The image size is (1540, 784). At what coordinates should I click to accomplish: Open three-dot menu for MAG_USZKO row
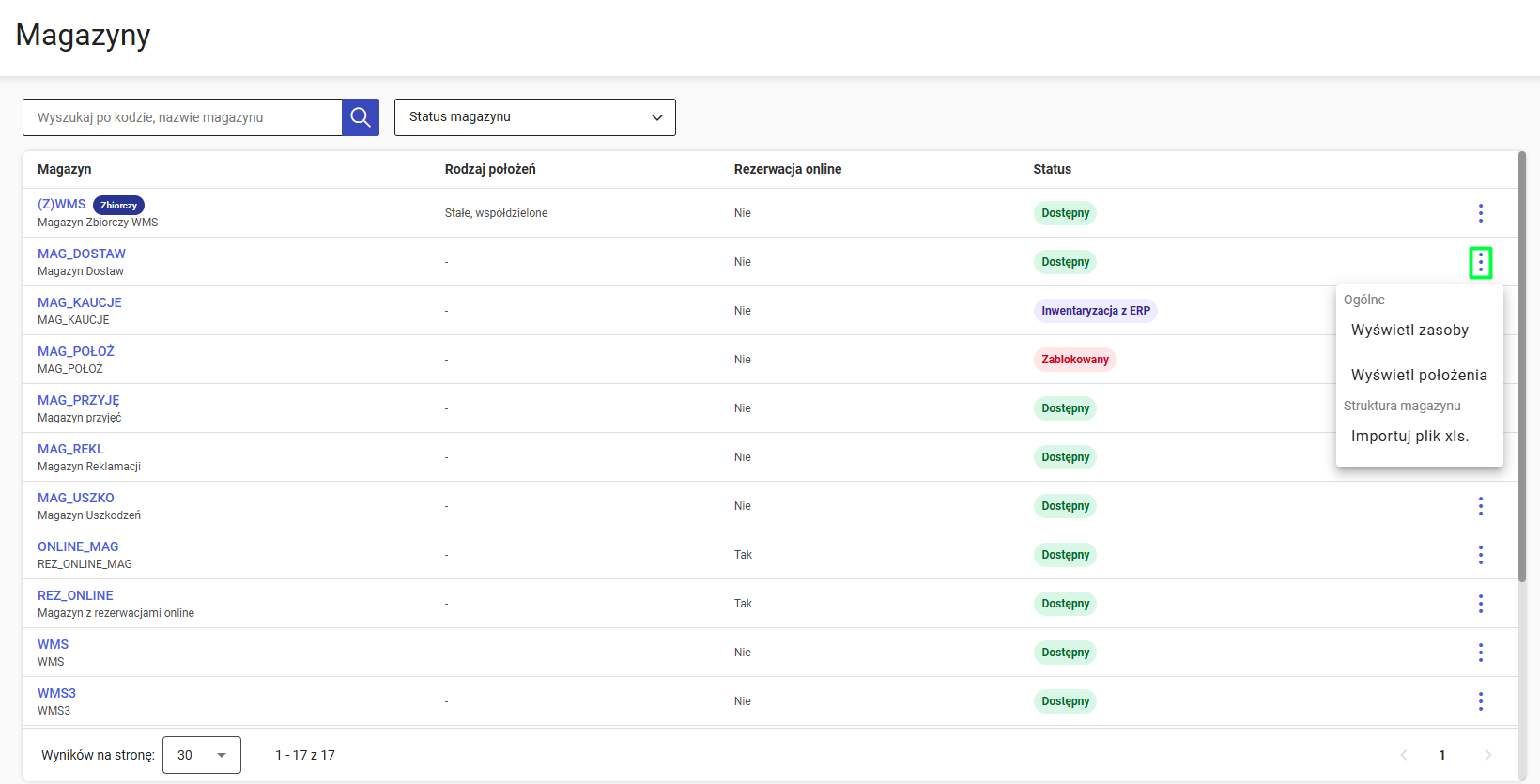[x=1480, y=506]
